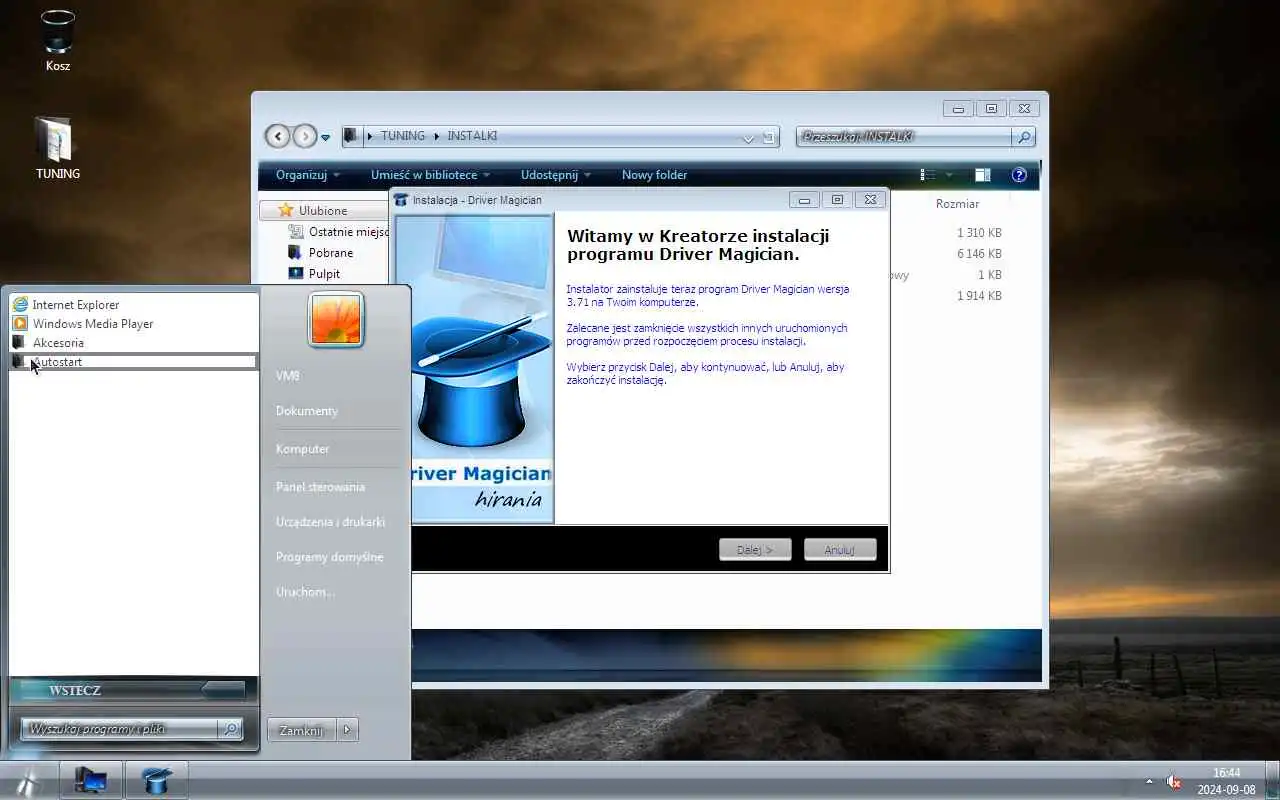
Task: Open the Organizuj menu
Action: [x=308, y=175]
